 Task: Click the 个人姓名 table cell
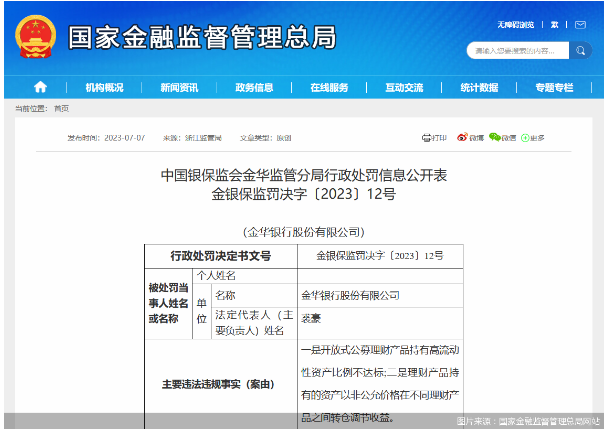[x=245, y=276]
